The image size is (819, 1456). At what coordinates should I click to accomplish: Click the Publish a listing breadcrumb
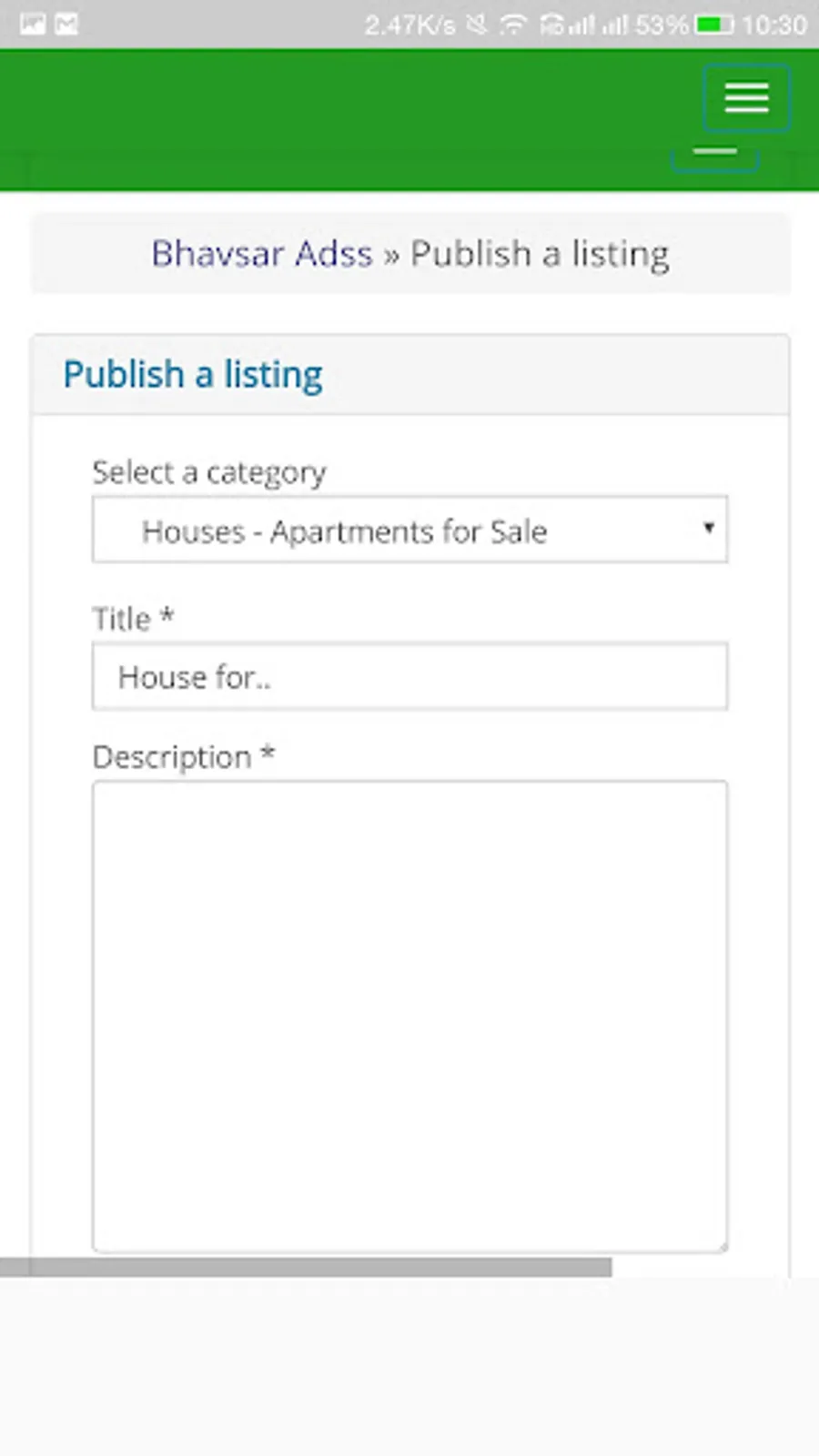pyautogui.click(x=540, y=254)
